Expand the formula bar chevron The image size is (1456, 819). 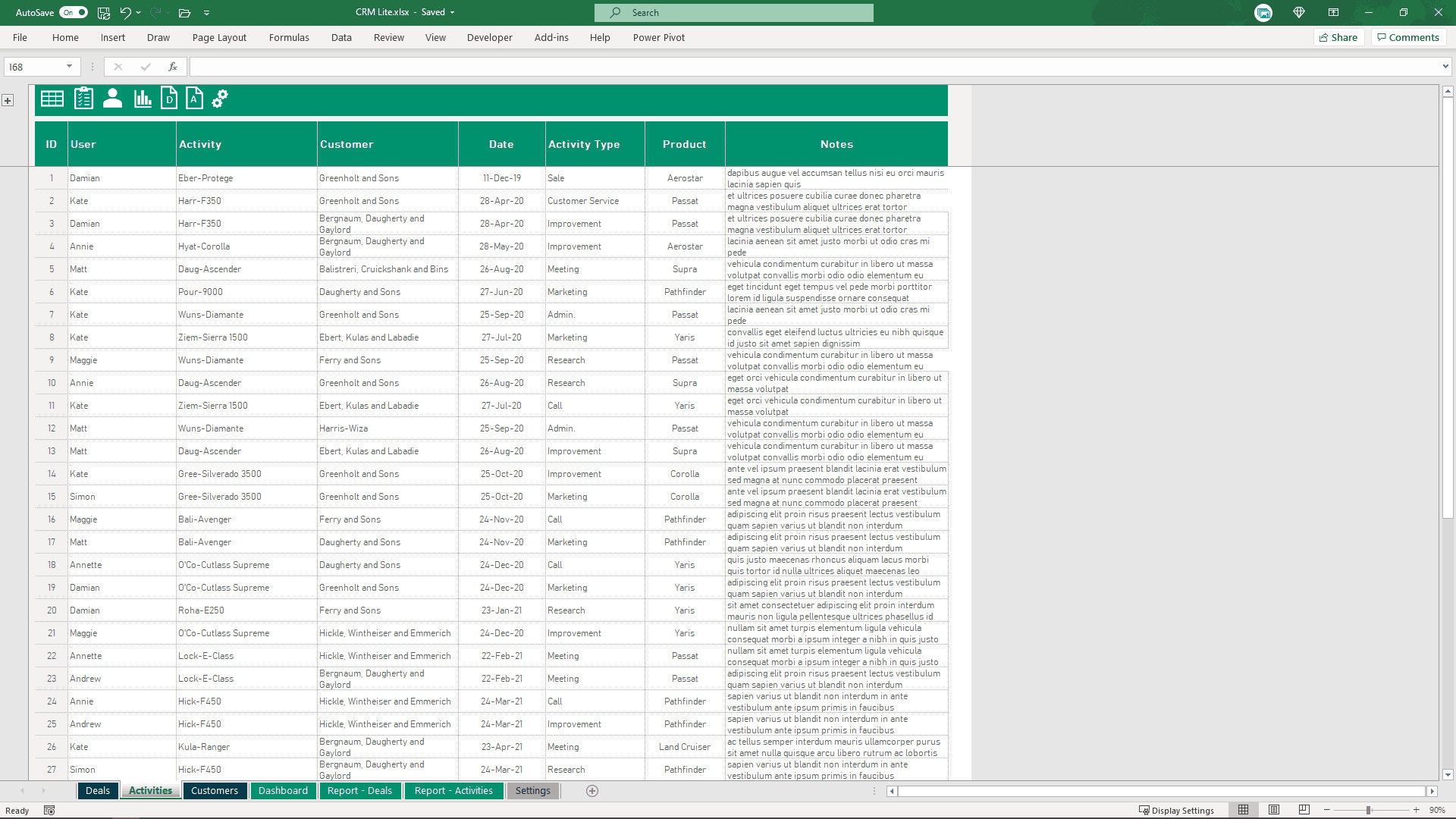point(1445,67)
